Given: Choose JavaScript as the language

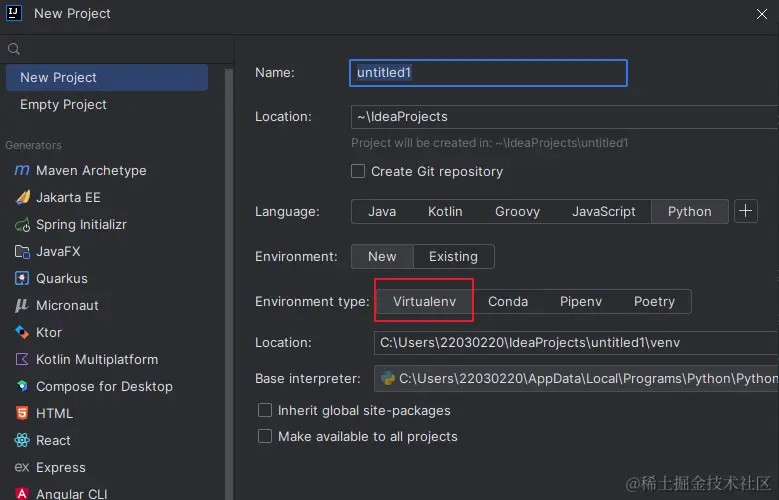Looking at the screenshot, I should [x=604, y=211].
